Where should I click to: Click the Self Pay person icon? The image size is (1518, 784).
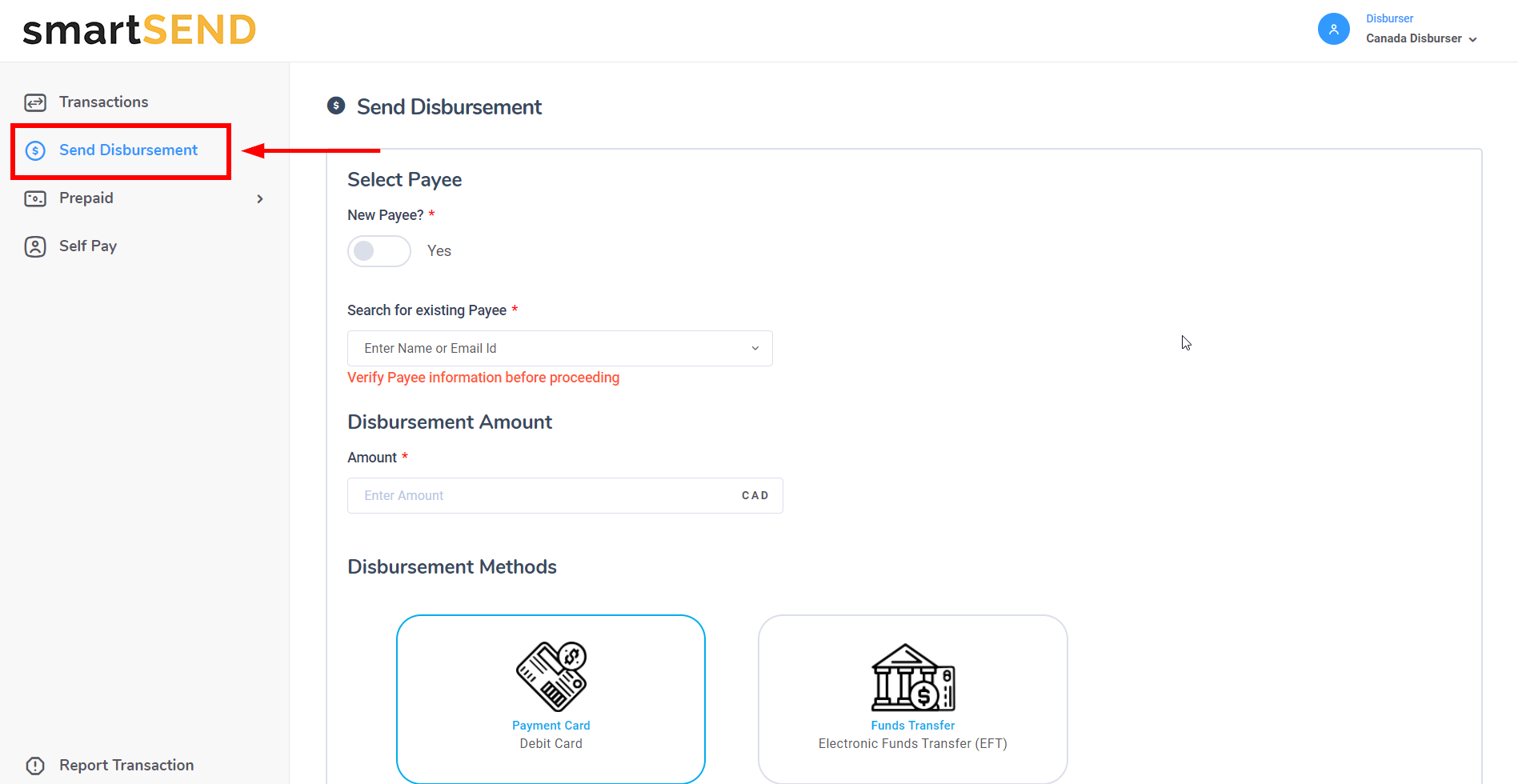(x=35, y=246)
